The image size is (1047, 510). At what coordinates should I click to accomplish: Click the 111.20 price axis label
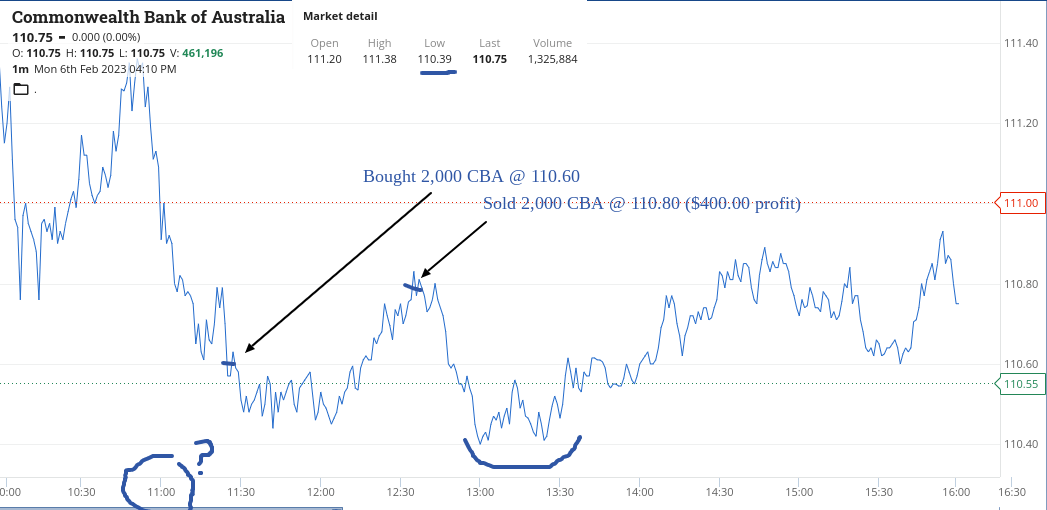pos(1020,123)
